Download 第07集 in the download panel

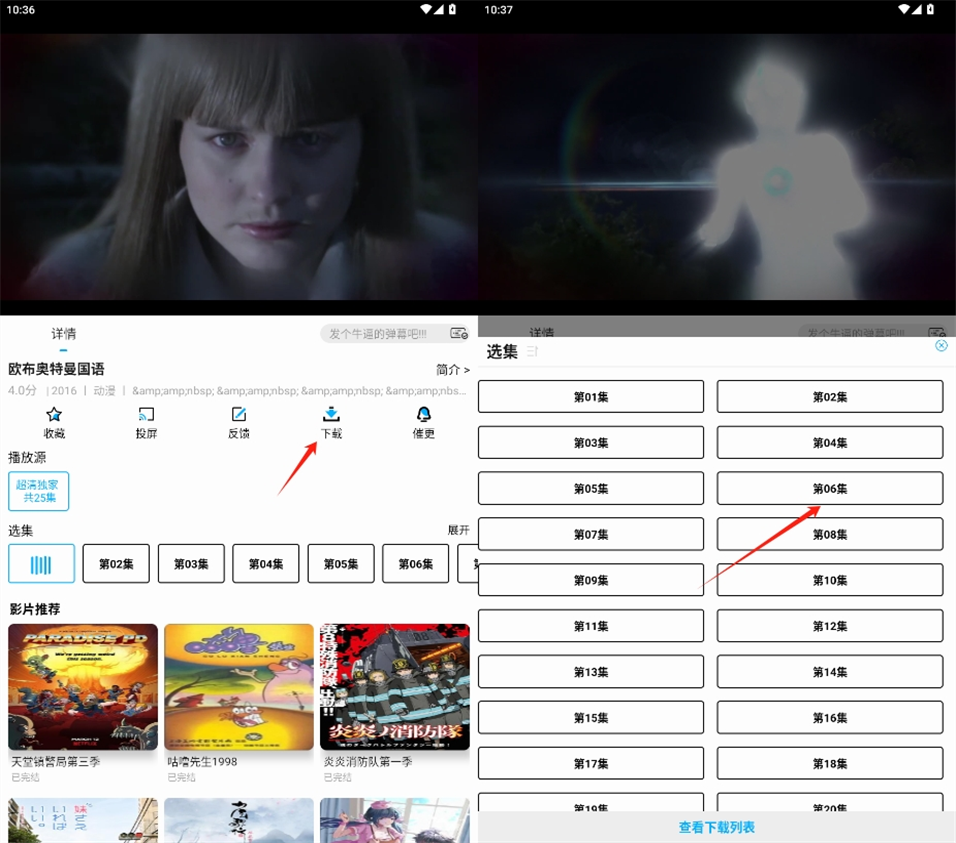pos(591,534)
